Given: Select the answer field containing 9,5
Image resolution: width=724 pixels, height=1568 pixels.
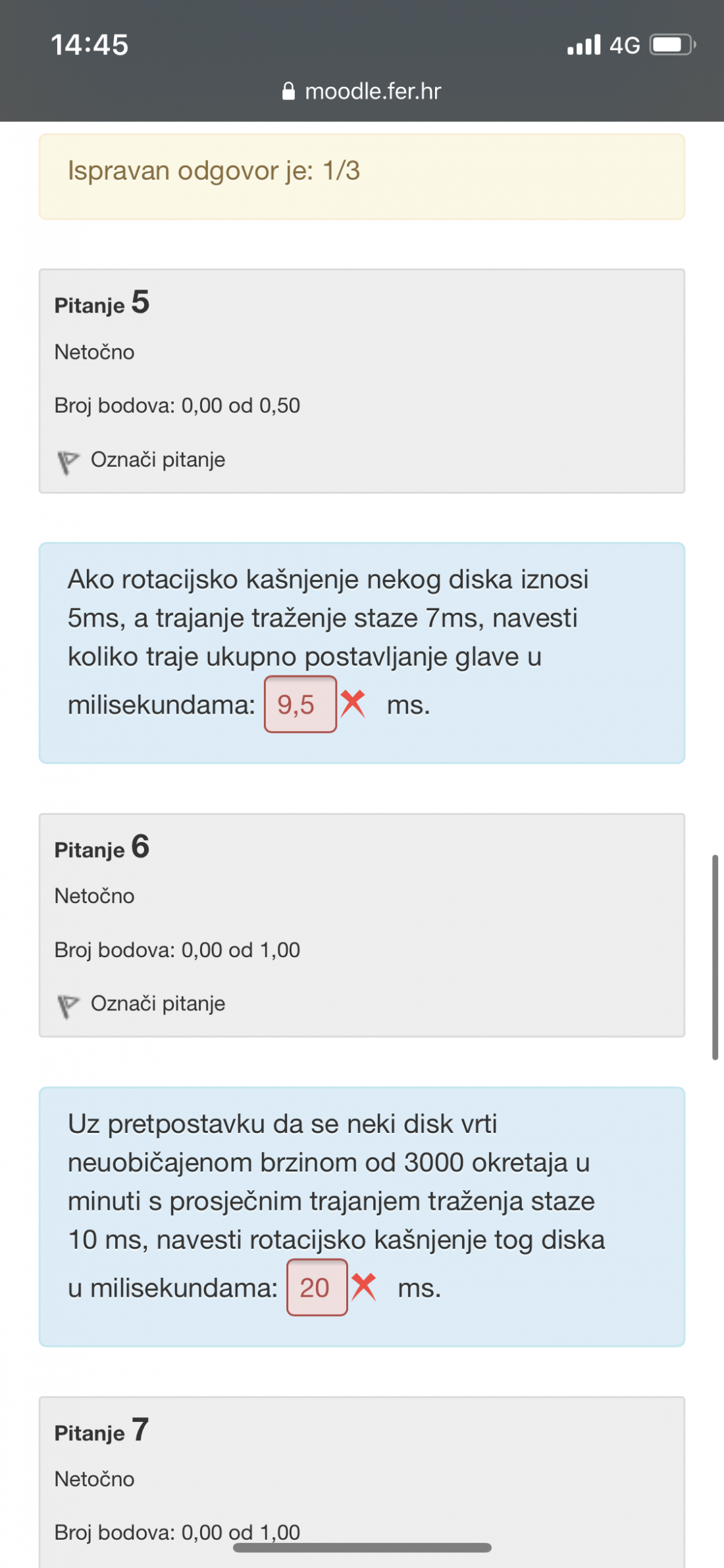Looking at the screenshot, I should pyautogui.click(x=301, y=704).
